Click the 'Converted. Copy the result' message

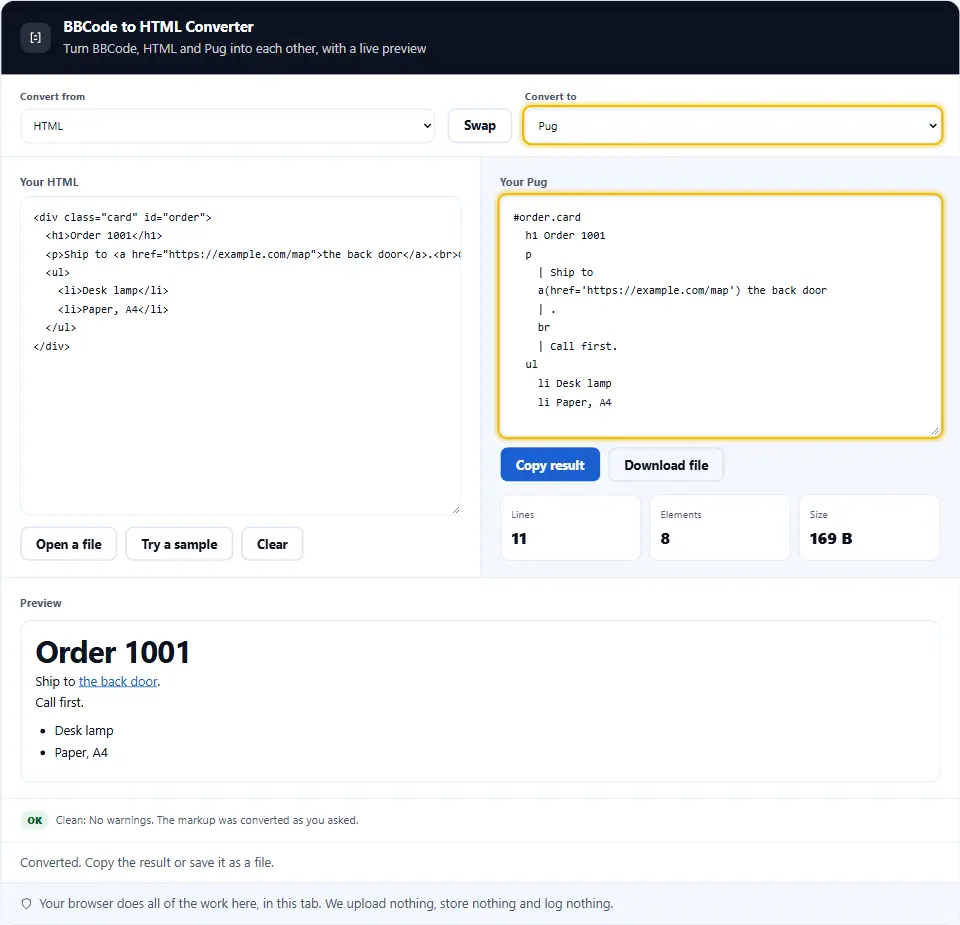coord(147,863)
